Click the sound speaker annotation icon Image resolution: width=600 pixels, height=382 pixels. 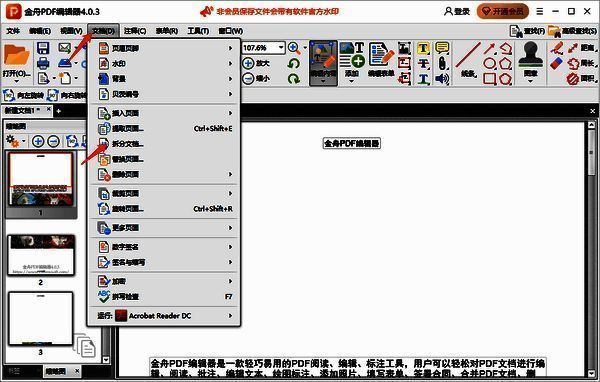442,79
